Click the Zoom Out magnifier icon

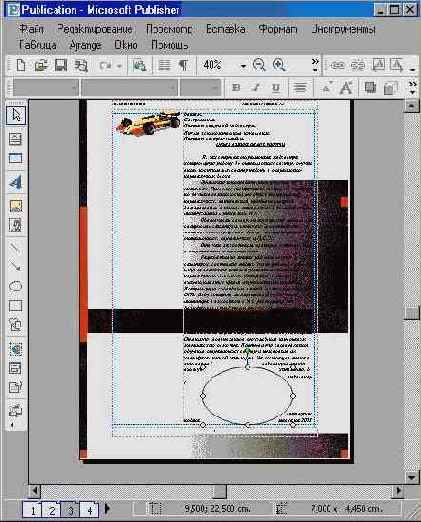(259, 65)
